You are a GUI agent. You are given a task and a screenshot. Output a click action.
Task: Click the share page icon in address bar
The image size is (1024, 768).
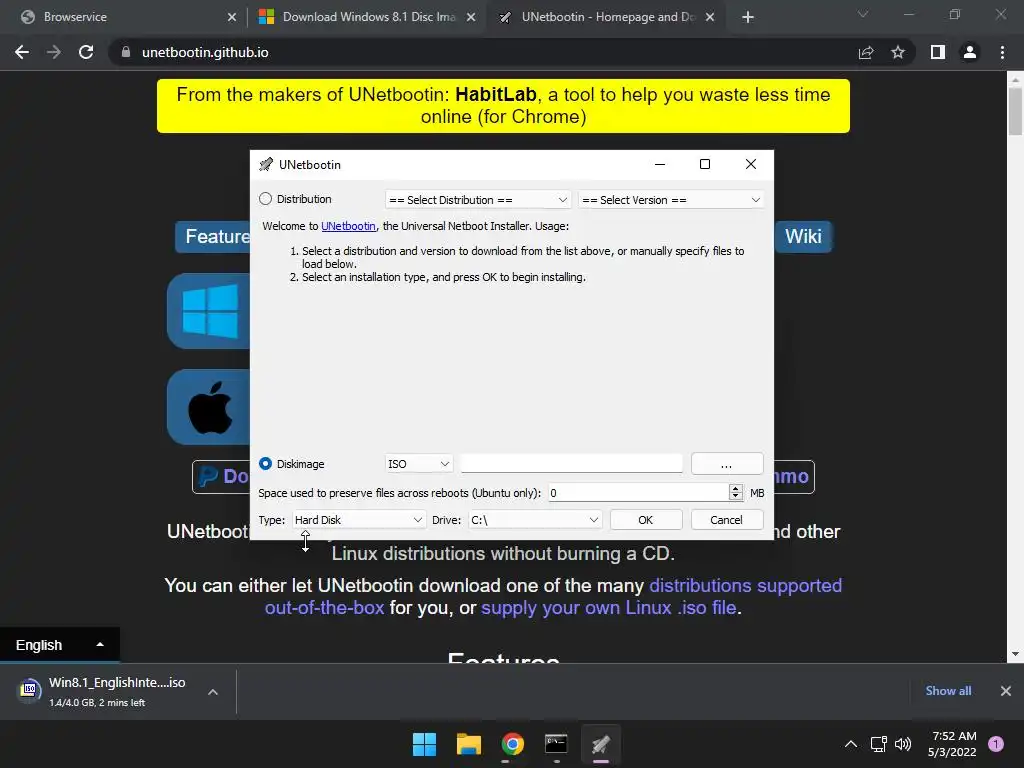866,52
